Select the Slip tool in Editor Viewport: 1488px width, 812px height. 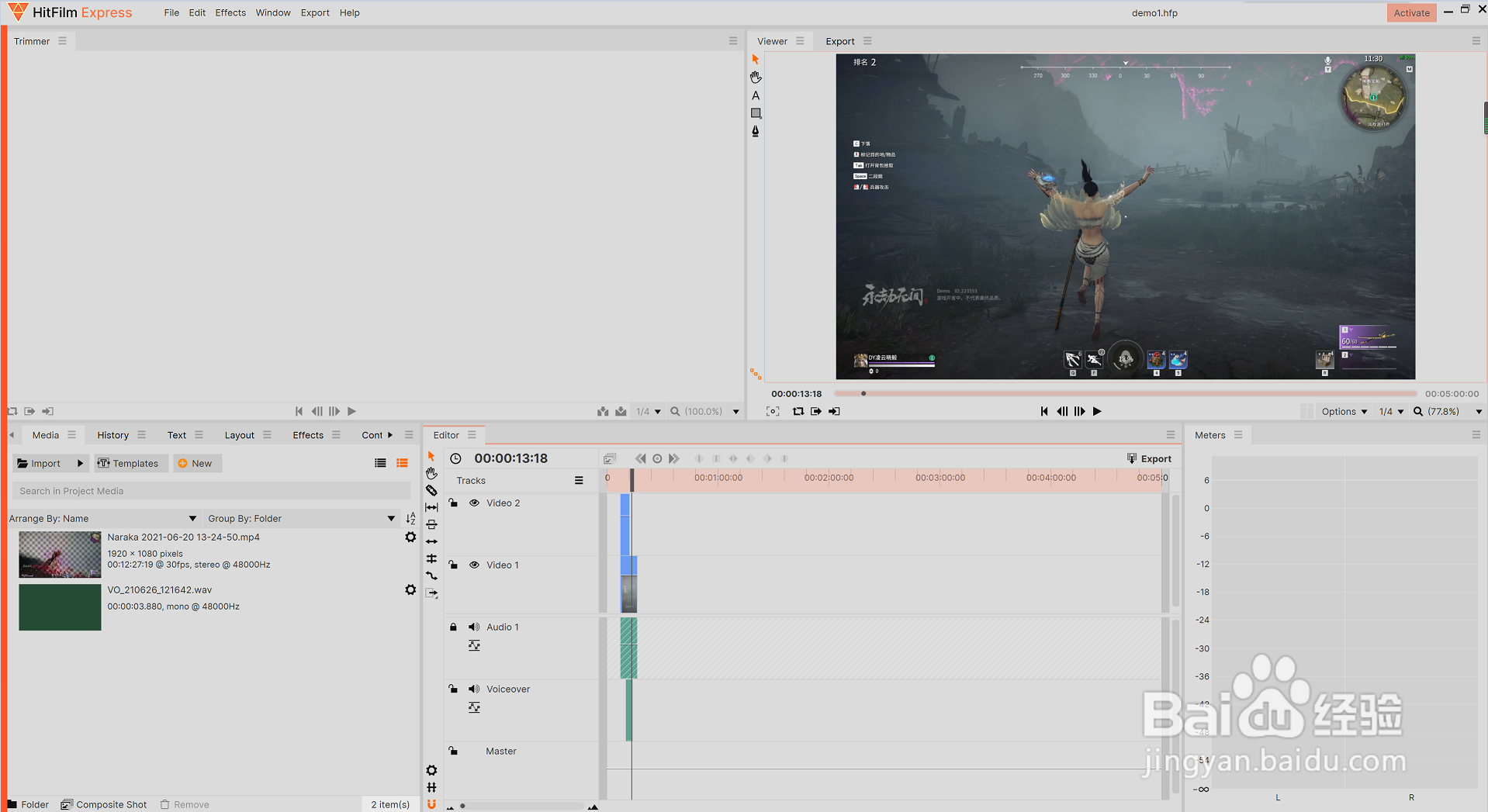coord(431,507)
